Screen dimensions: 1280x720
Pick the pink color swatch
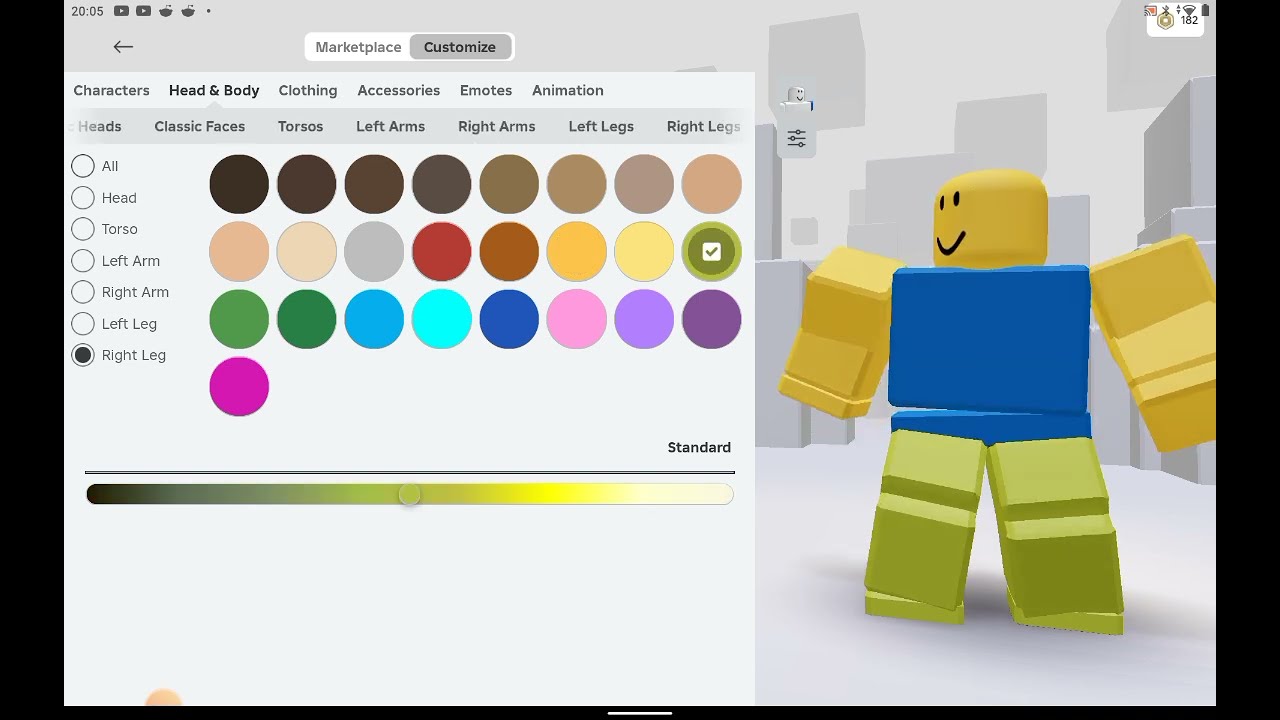[x=577, y=319]
